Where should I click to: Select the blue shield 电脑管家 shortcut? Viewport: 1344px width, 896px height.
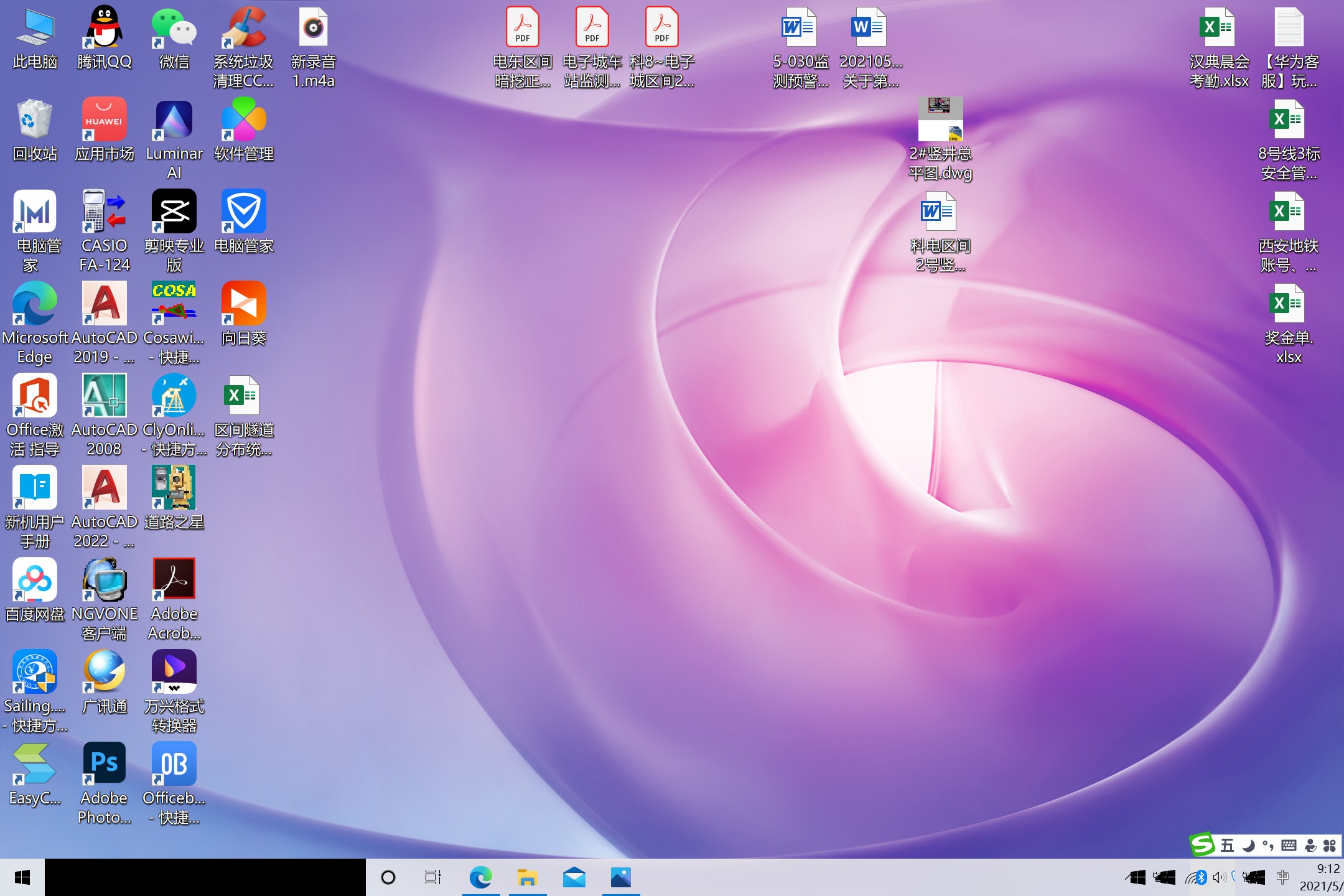[x=243, y=223]
